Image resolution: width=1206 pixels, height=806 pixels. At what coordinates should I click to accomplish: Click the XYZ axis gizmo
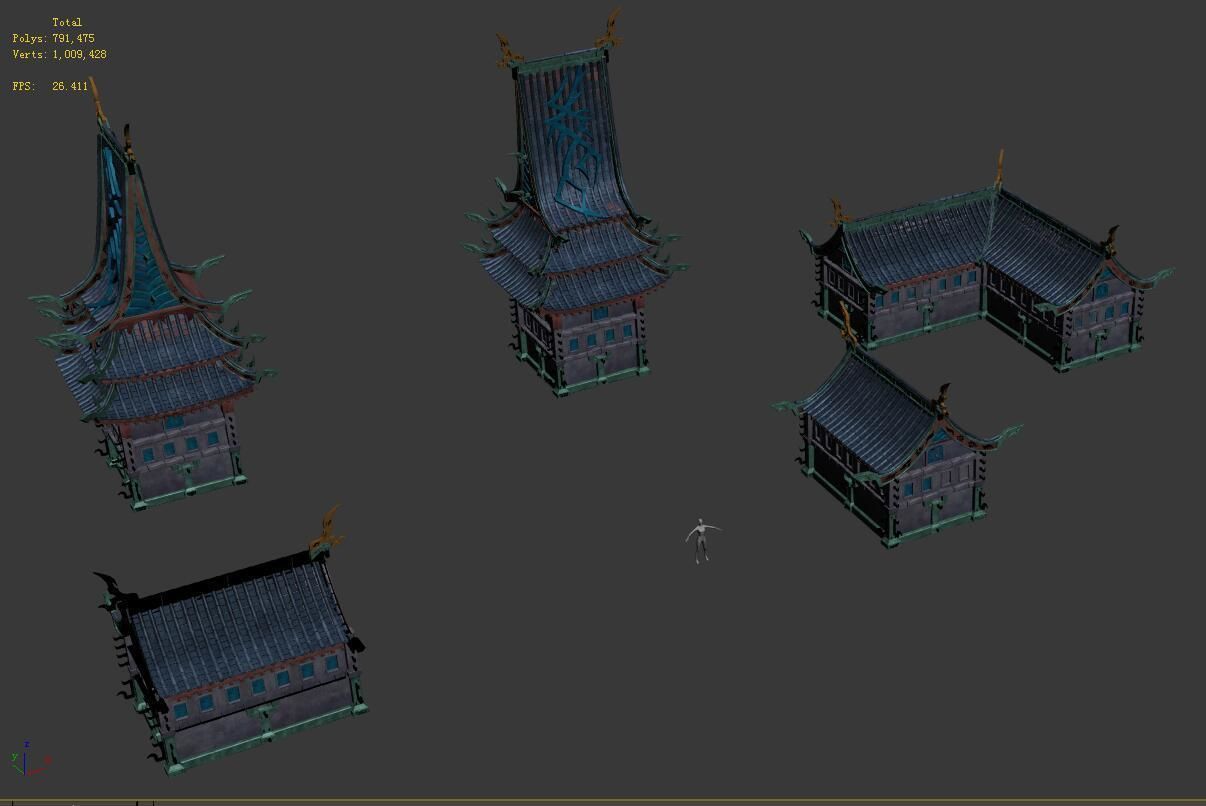[30, 759]
